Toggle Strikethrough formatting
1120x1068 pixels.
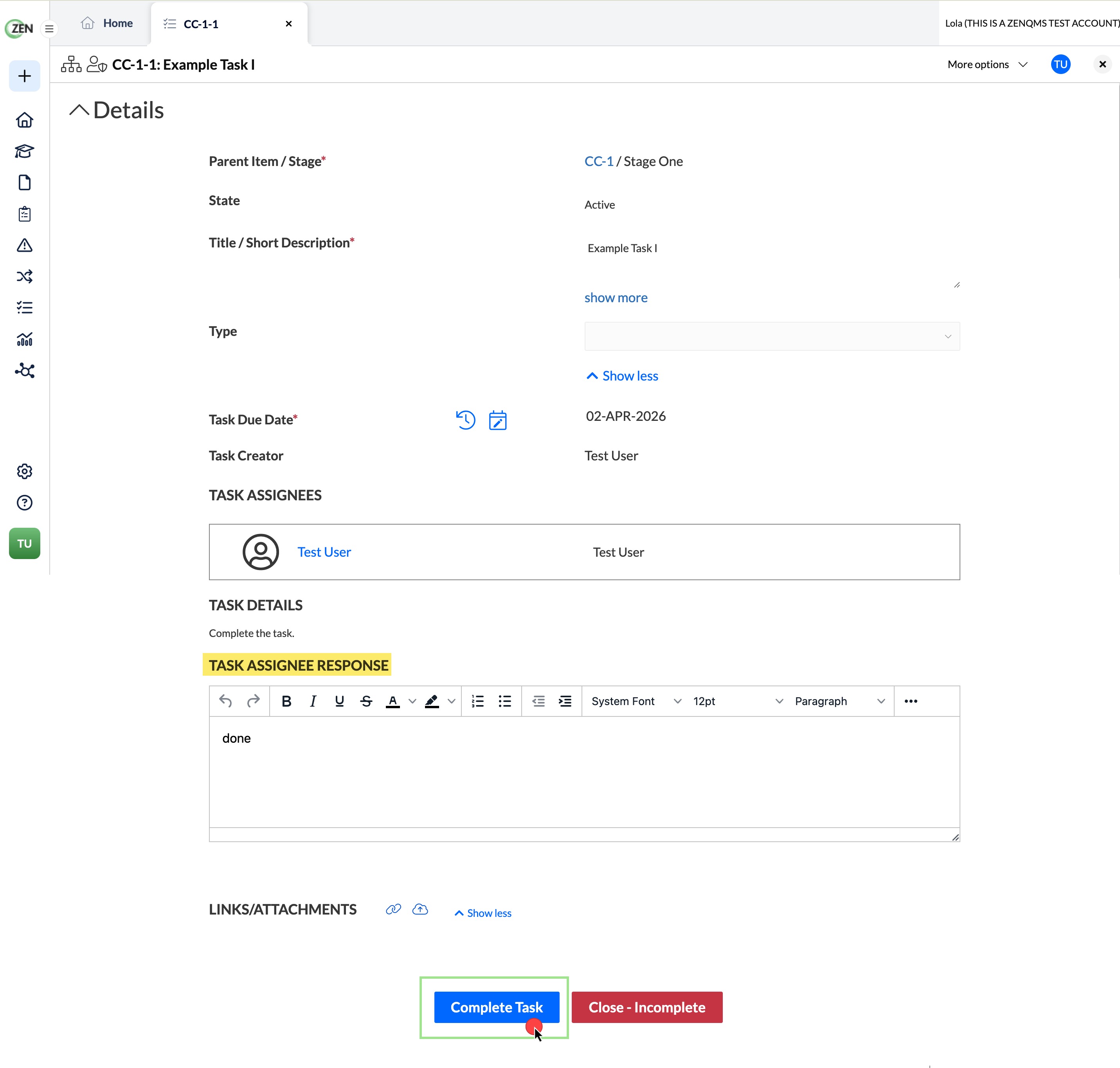coord(366,702)
